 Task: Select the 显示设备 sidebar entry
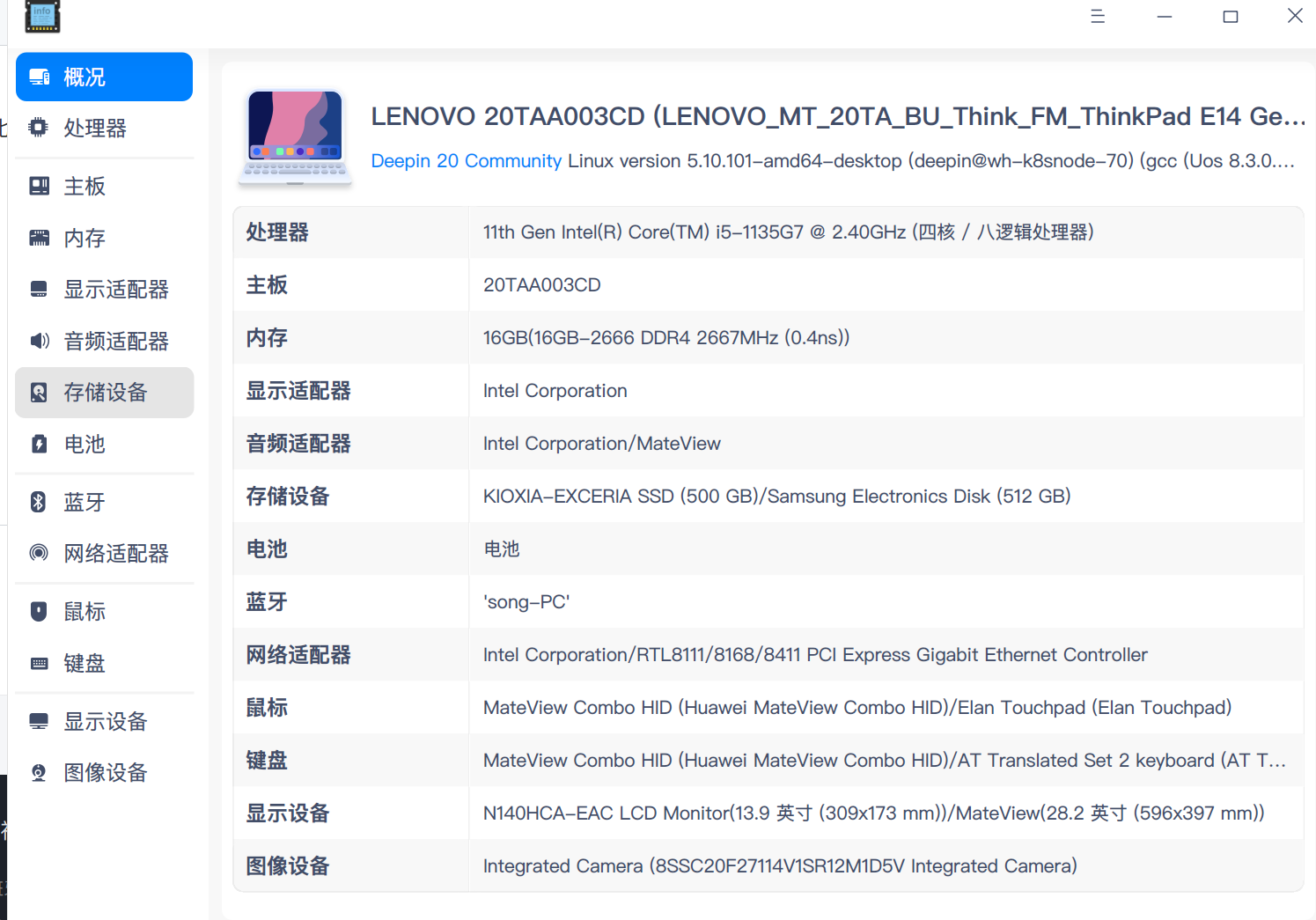tap(104, 721)
